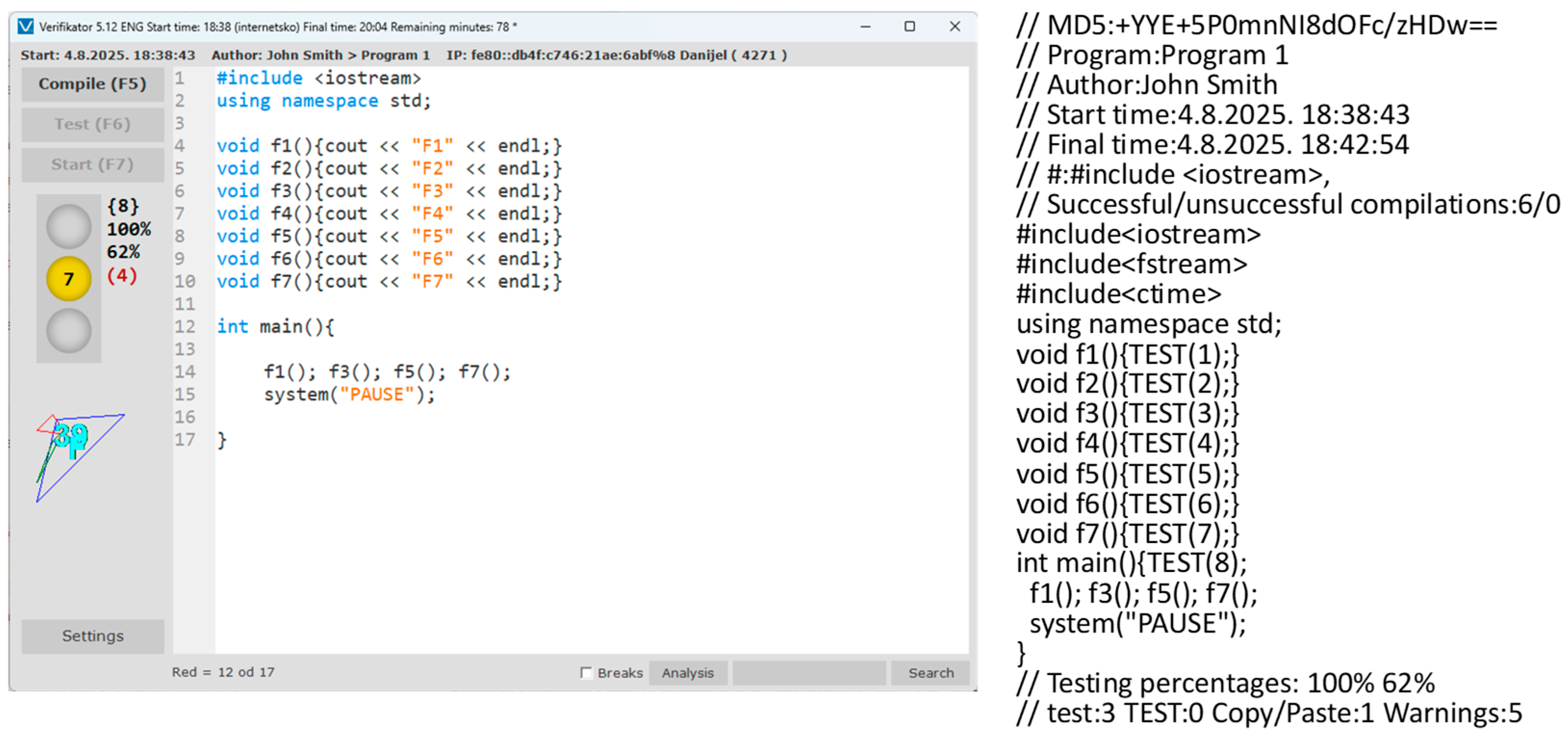Click the bottom gray traffic light circle
The height and width of the screenshot is (735, 1568).
coord(69,331)
